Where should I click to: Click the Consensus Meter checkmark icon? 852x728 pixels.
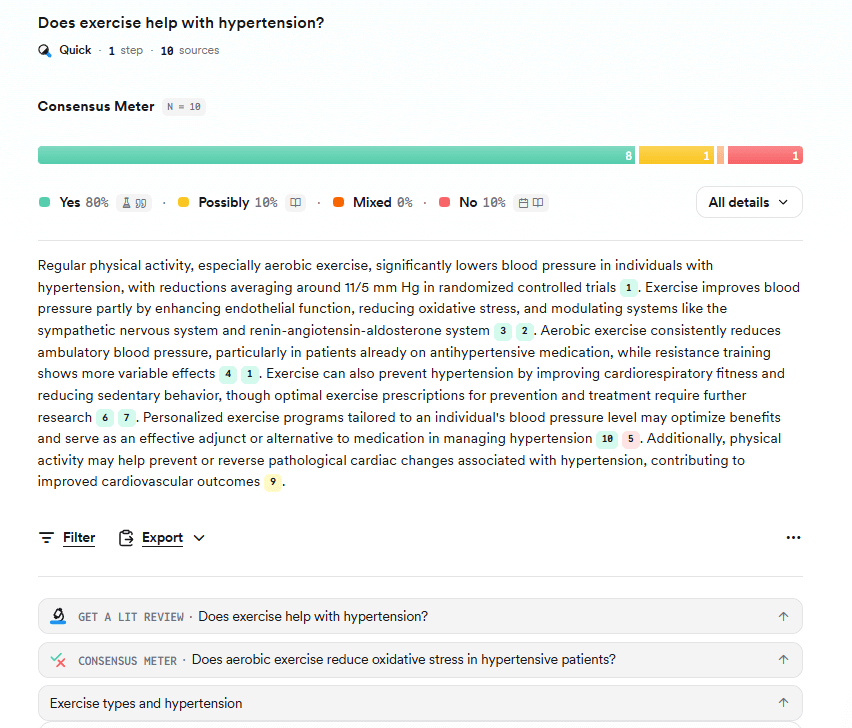pos(58,660)
